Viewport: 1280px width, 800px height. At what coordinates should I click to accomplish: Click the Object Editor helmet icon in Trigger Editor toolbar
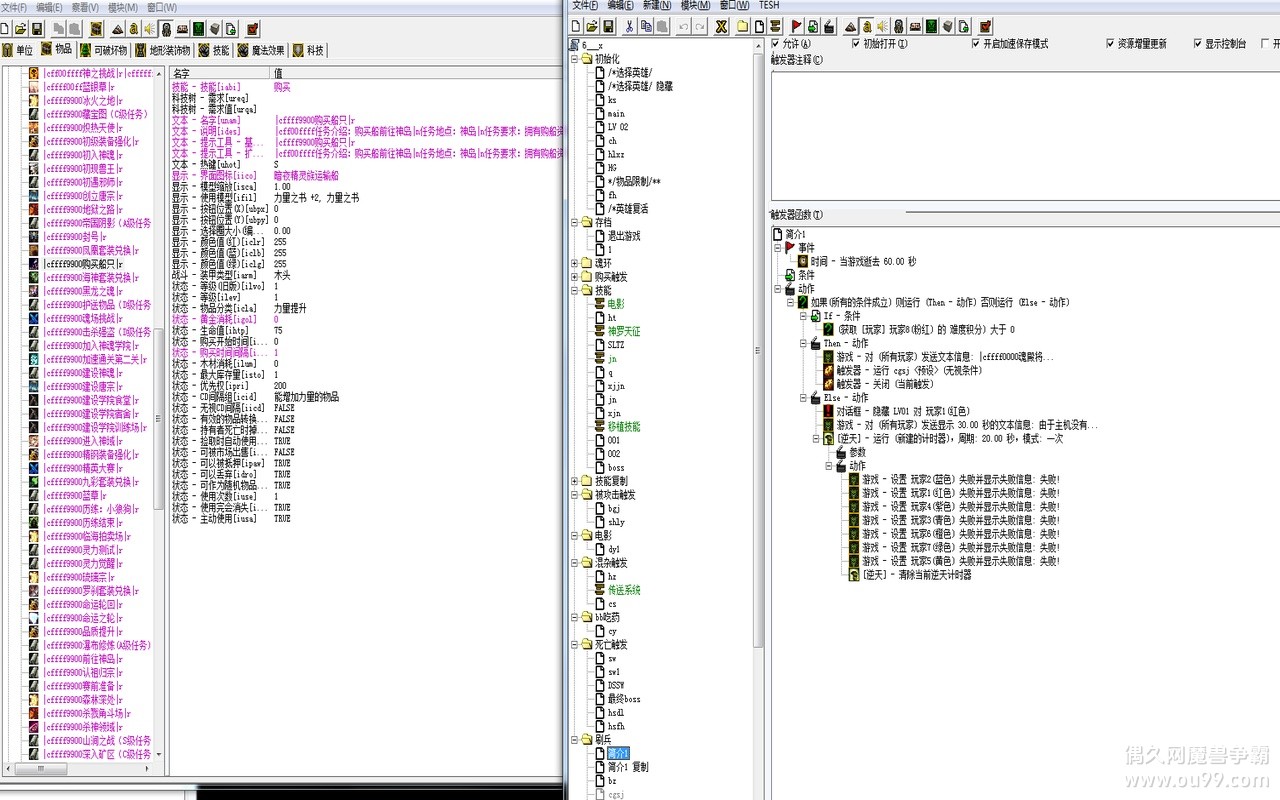click(x=899, y=27)
